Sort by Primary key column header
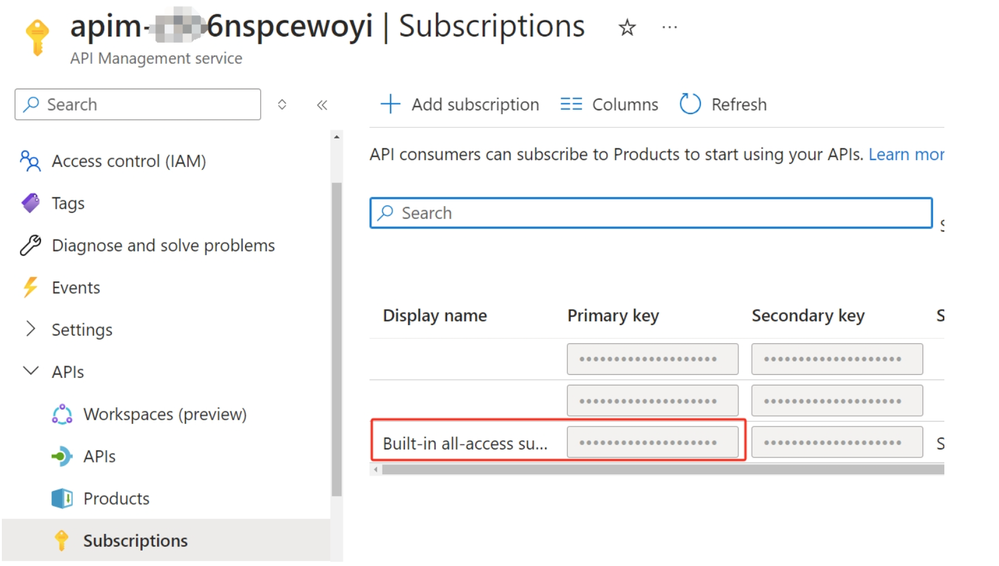Screen dimensions: 999x566 point(613,316)
